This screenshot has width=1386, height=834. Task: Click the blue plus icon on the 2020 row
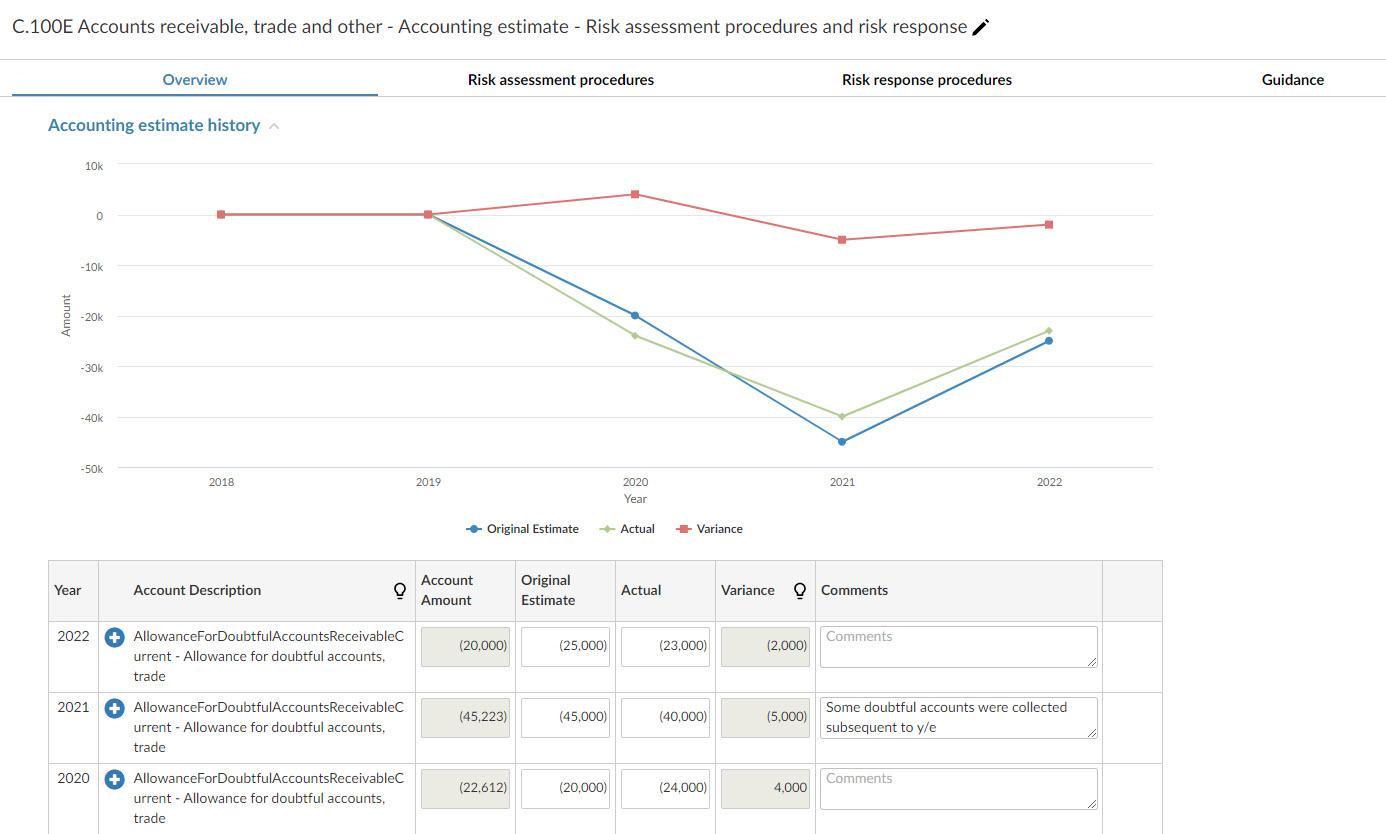tap(114, 778)
